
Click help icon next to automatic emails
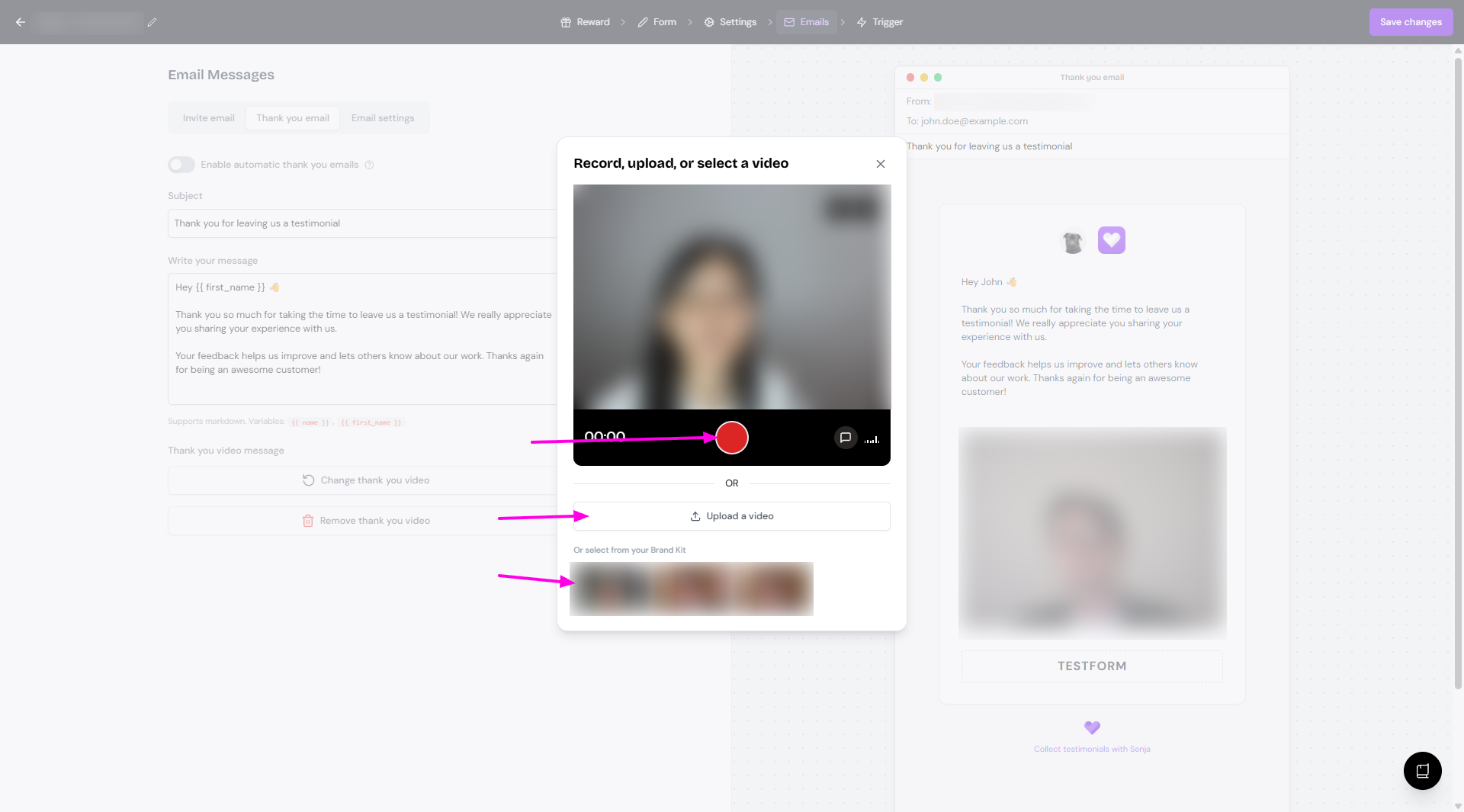(369, 165)
